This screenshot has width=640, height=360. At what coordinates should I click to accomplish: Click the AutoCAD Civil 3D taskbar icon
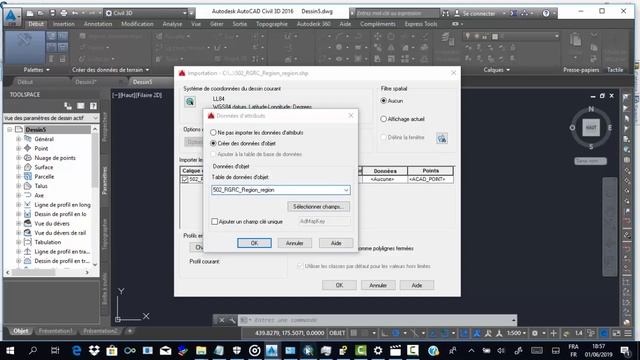tap(272, 351)
